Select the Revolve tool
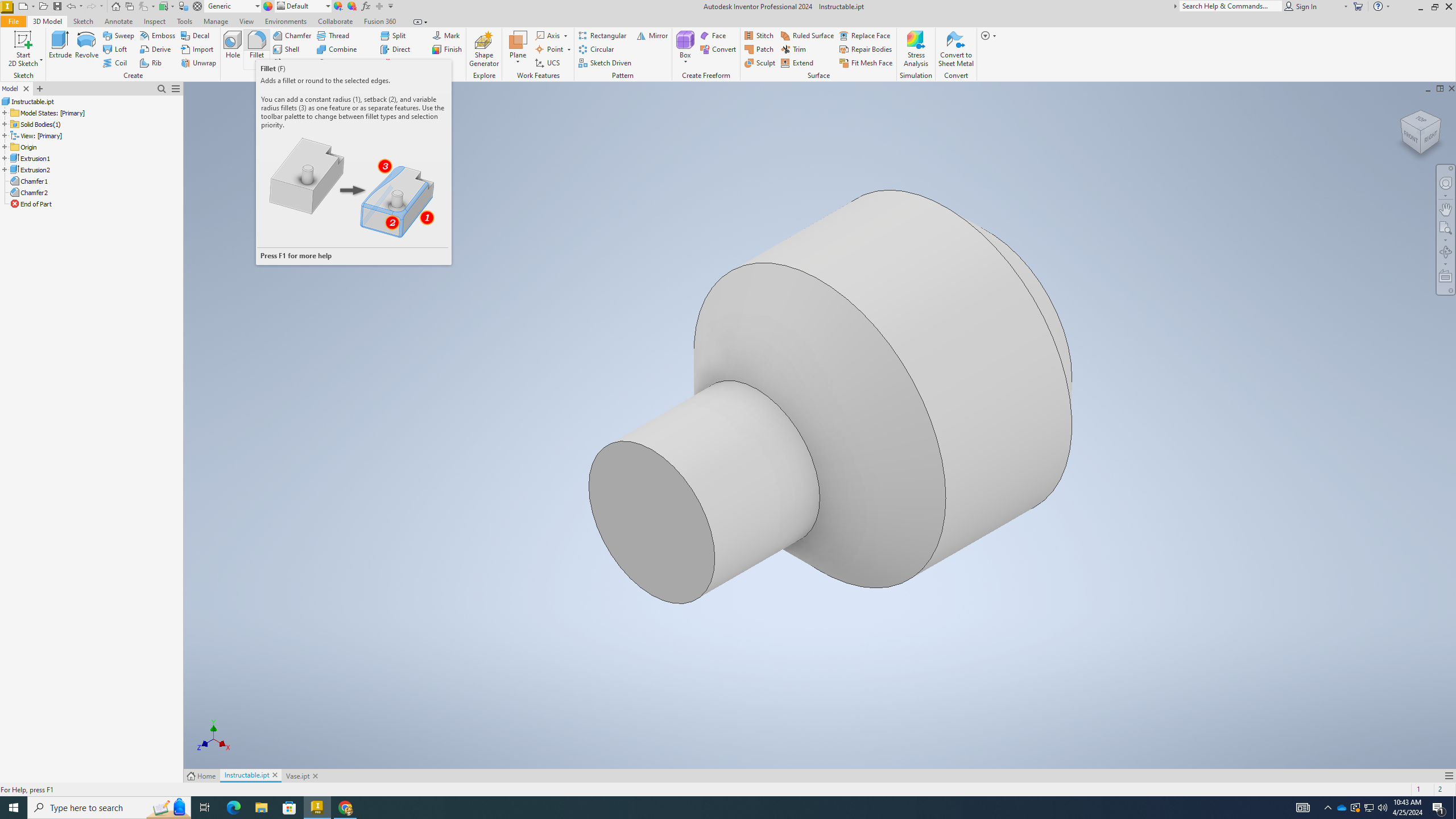 pyautogui.click(x=86, y=45)
